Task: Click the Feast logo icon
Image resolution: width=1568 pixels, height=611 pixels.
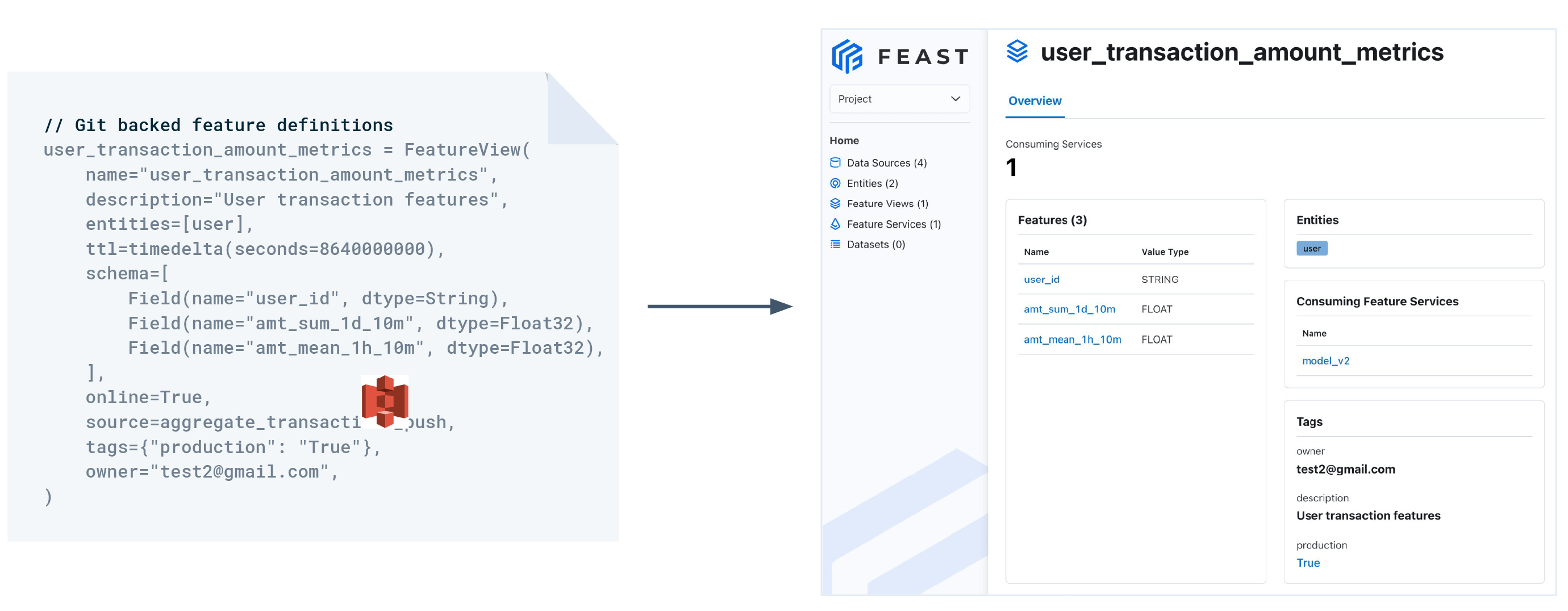Action: 846,57
